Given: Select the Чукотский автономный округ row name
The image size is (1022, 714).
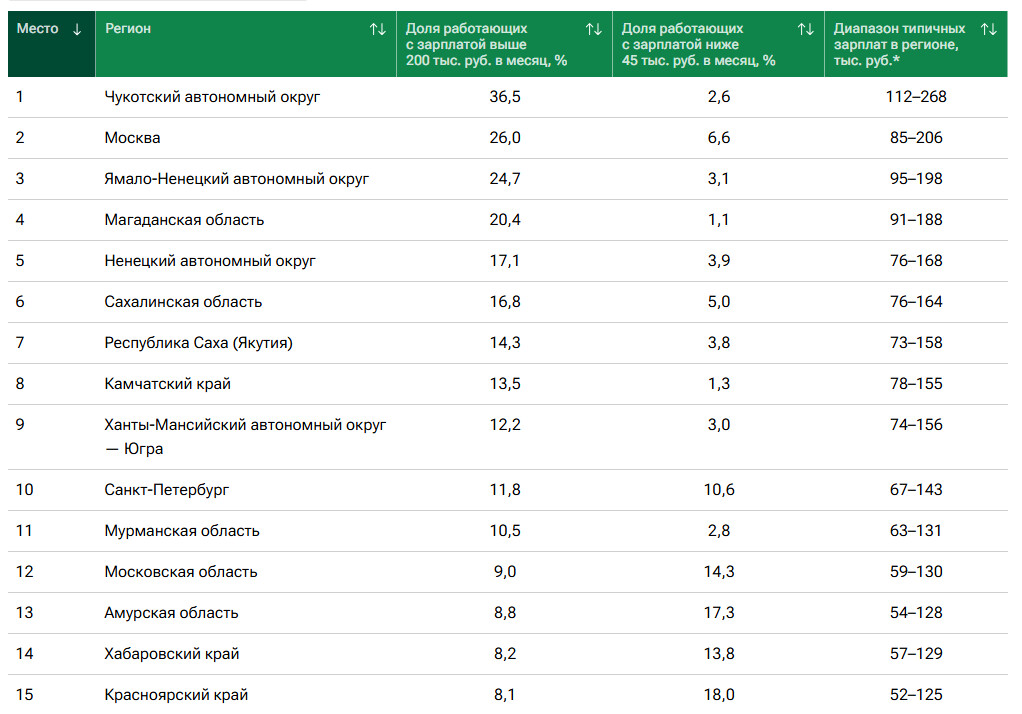Looking at the screenshot, I should click(212, 97).
